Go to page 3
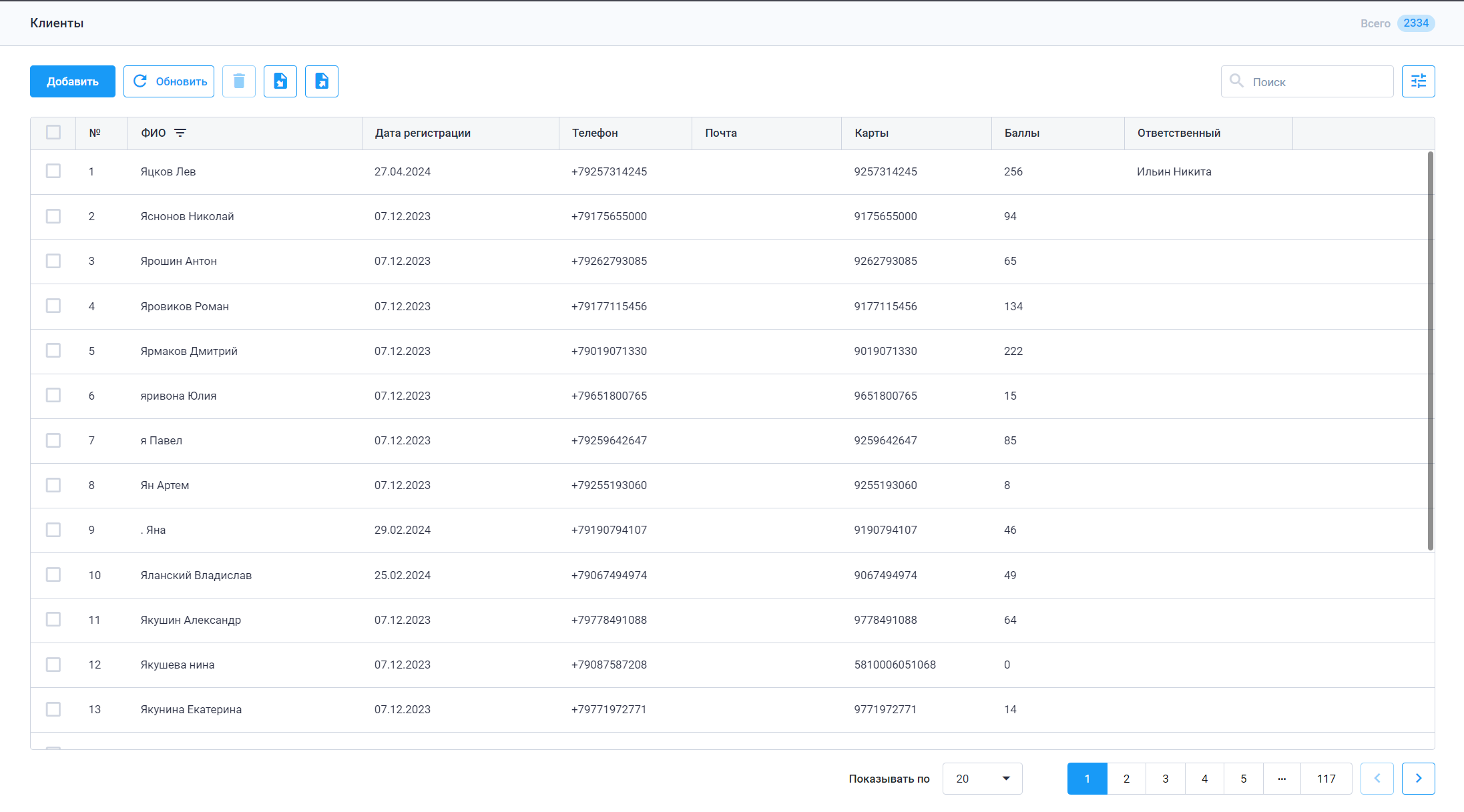This screenshot has width=1464, height=812. (1166, 779)
